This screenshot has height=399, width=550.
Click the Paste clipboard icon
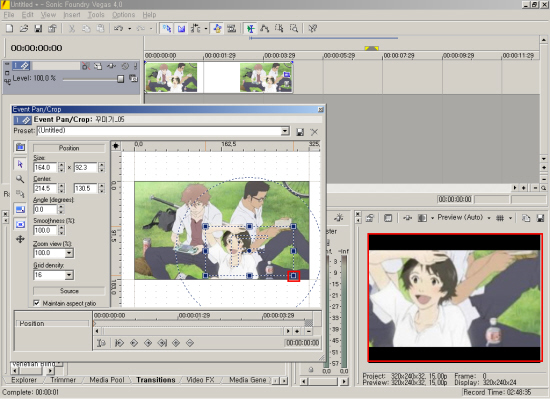100,28
